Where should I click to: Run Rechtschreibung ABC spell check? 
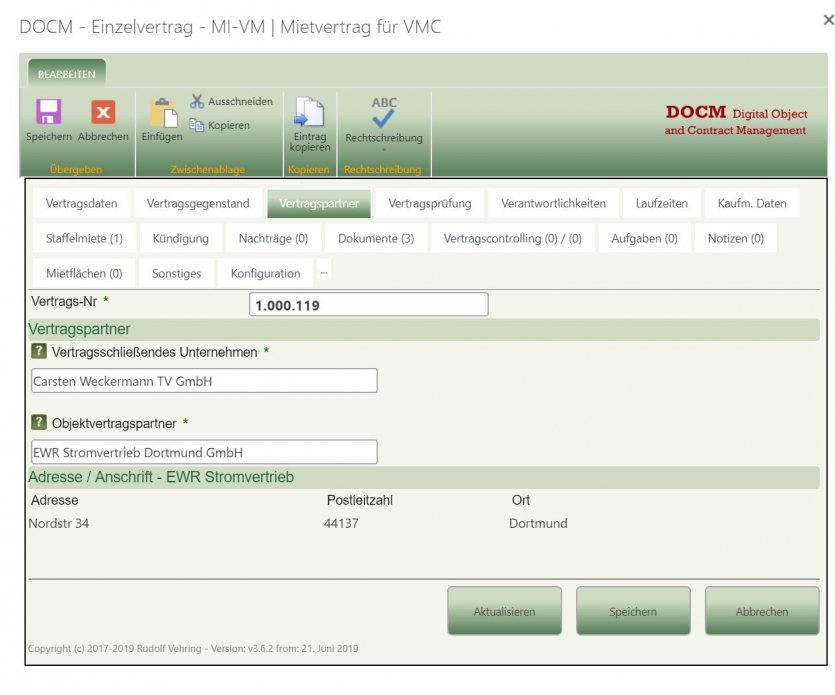click(384, 112)
